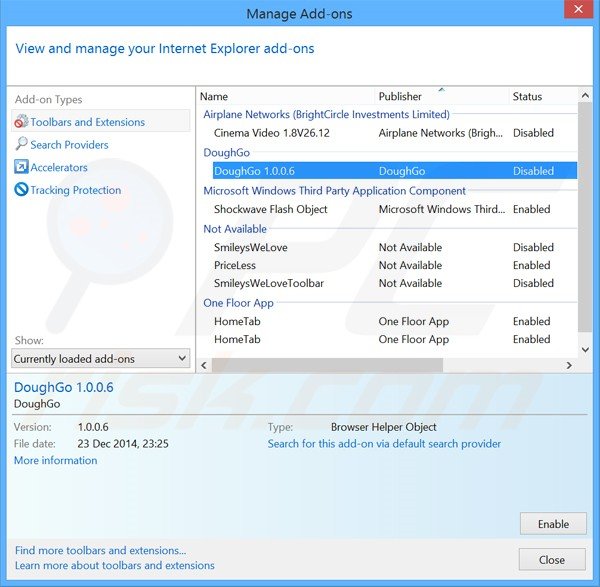This screenshot has width=600, height=587.
Task: Click the vertical scrollbar down arrow
Action: pyautogui.click(x=585, y=349)
